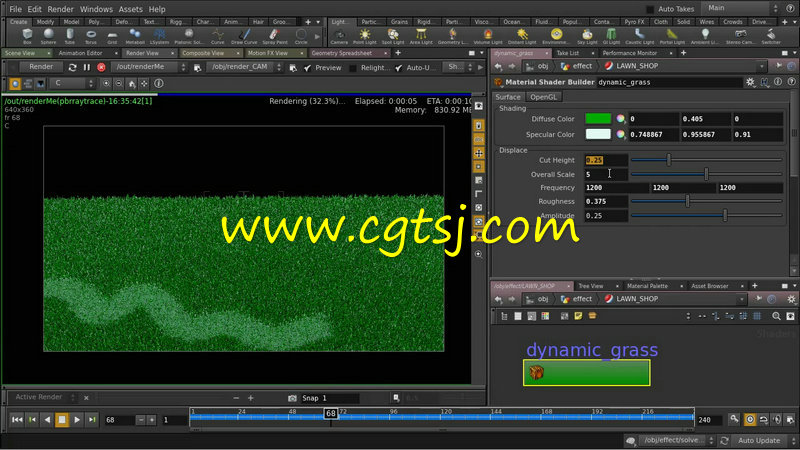Click the Render button
This screenshot has height=450, width=800.
click(41, 67)
